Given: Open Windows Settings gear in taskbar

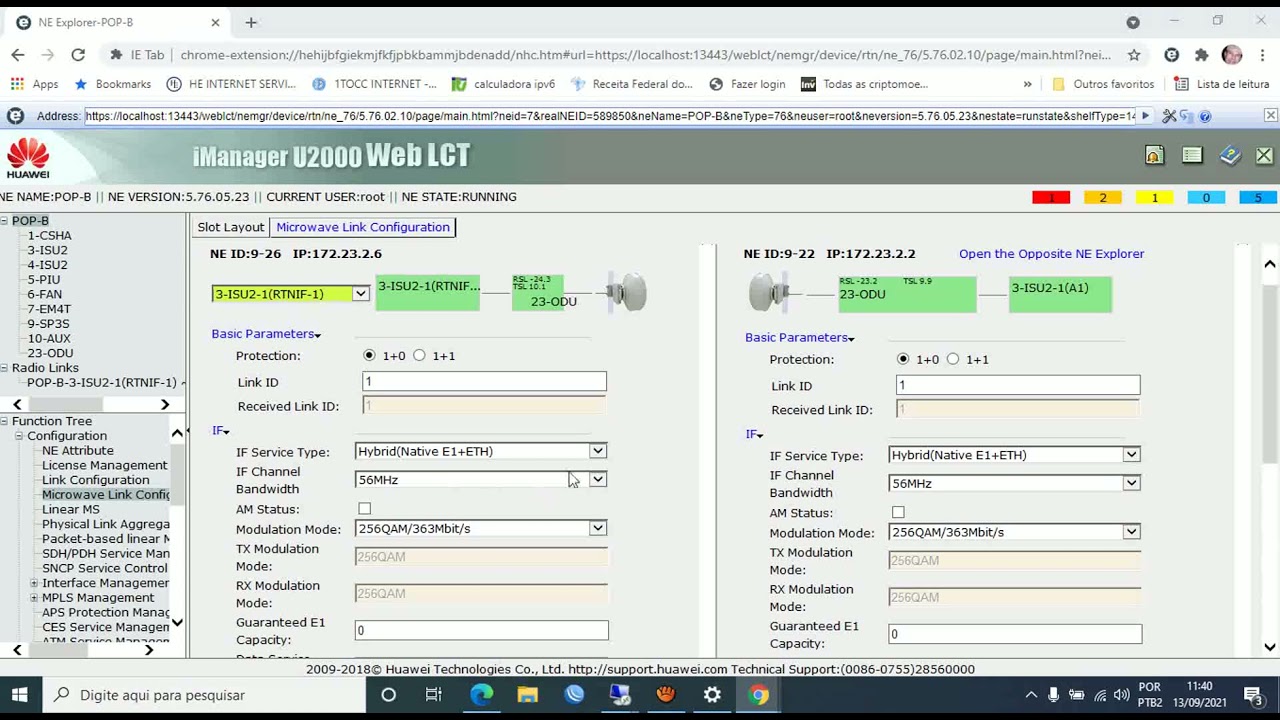Looking at the screenshot, I should (x=712, y=695).
